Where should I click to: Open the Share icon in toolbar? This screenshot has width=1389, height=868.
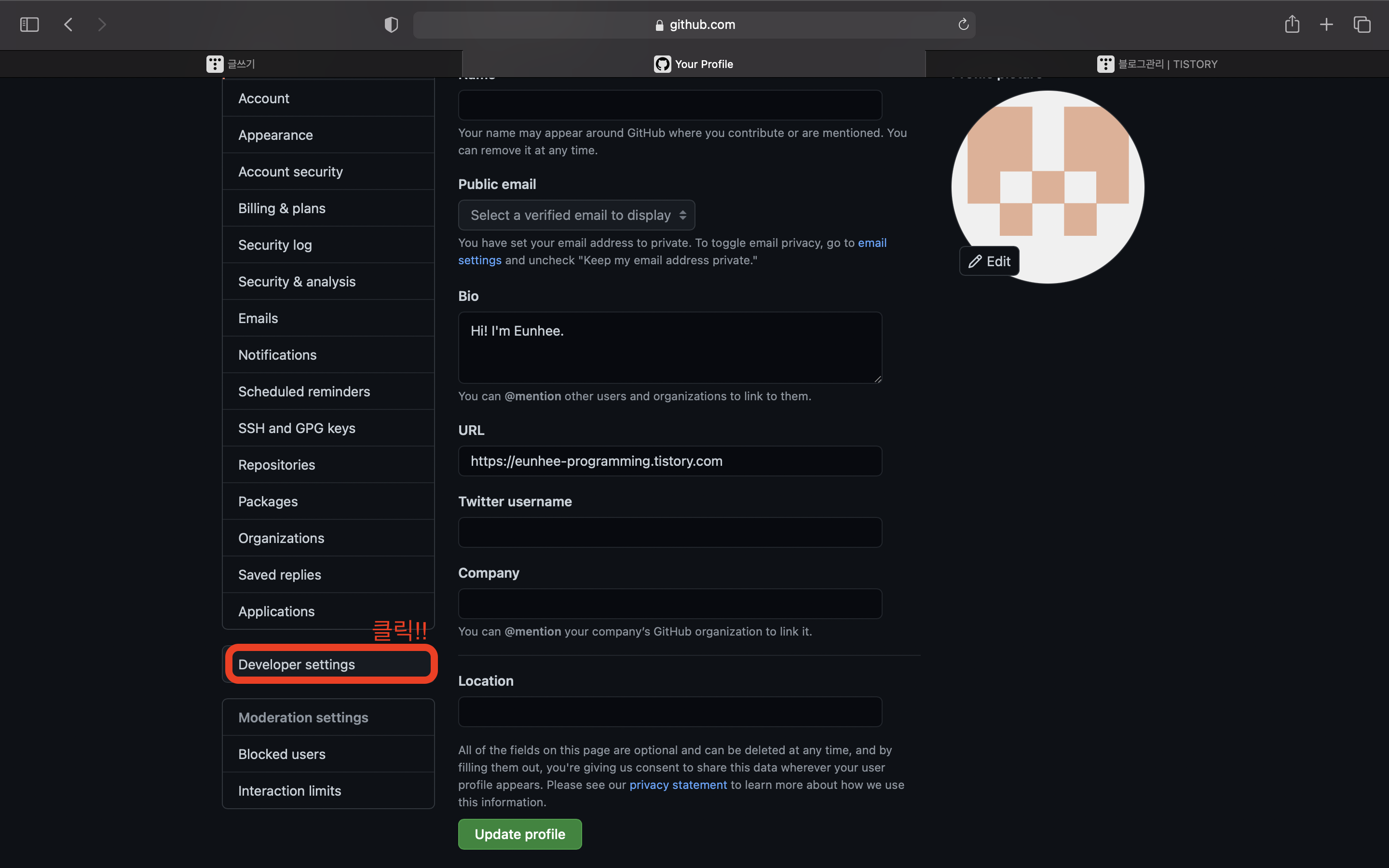(x=1292, y=25)
